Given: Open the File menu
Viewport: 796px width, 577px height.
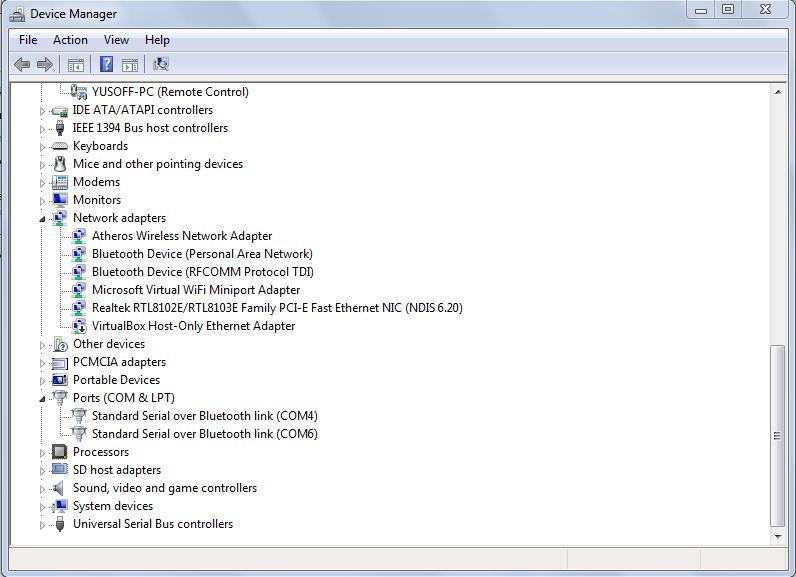Looking at the screenshot, I should pyautogui.click(x=28, y=40).
